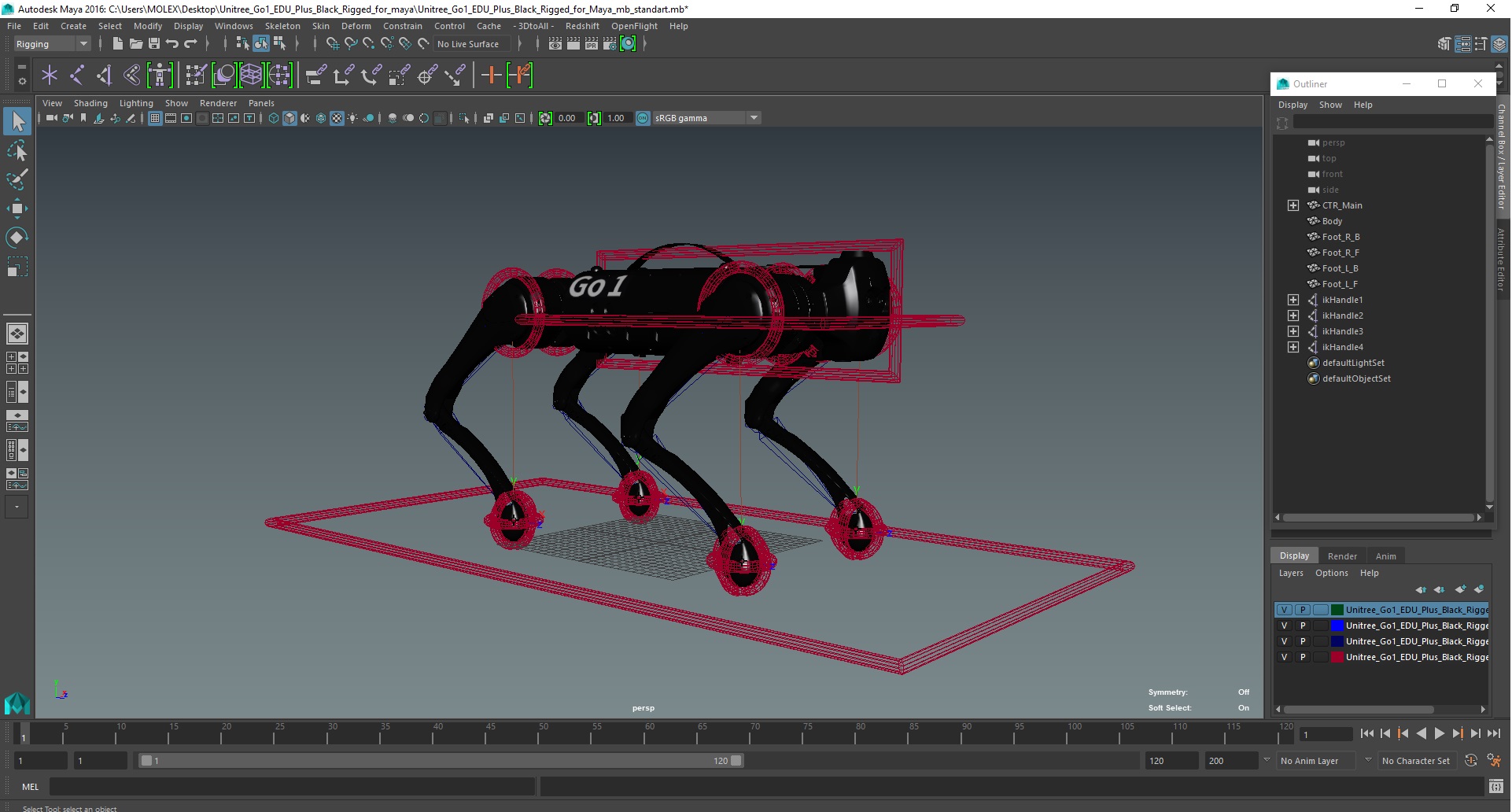Click the MEL command line input field
The height and width of the screenshot is (812, 1512).
292,787
